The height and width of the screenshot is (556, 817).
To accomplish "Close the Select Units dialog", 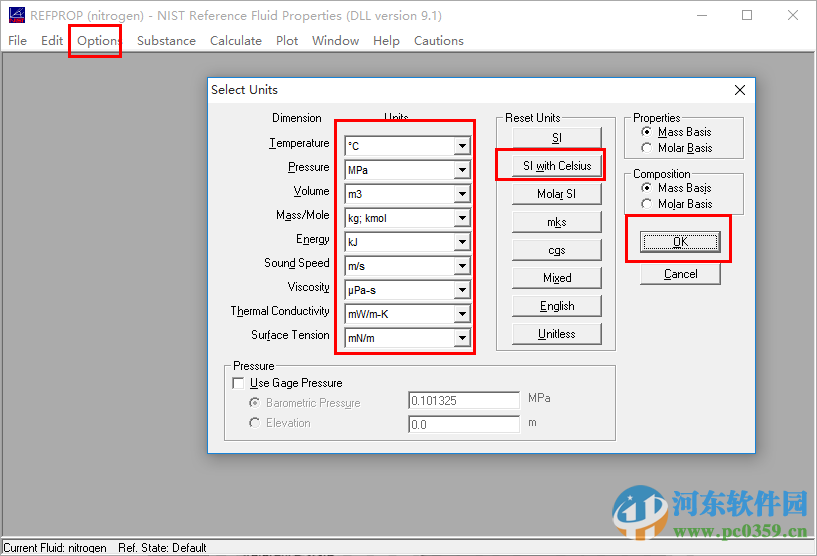I will 739,90.
